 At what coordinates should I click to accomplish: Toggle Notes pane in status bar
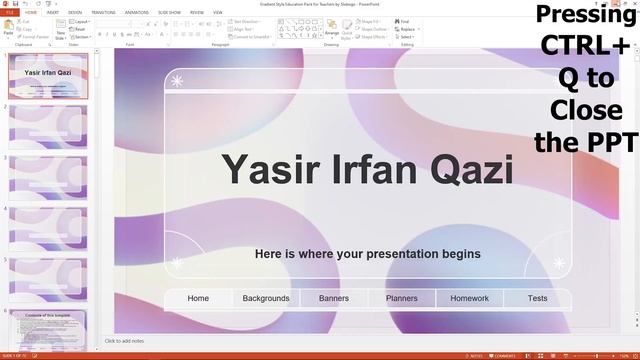[473, 356]
